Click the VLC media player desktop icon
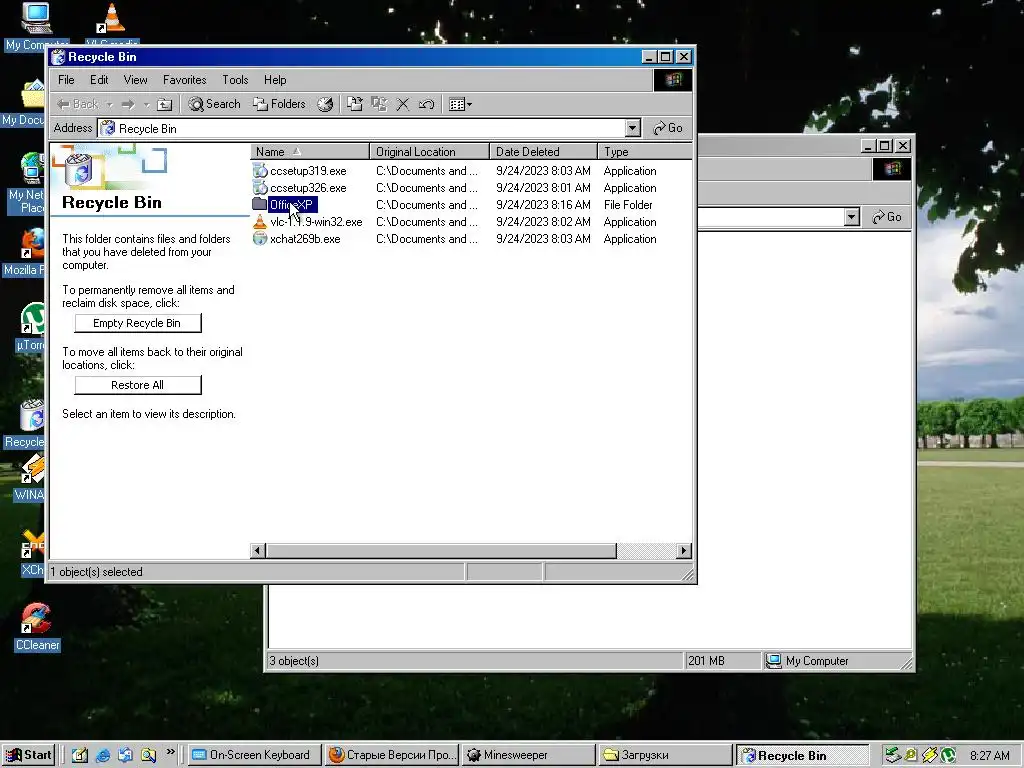This screenshot has width=1024, height=768. point(112,18)
